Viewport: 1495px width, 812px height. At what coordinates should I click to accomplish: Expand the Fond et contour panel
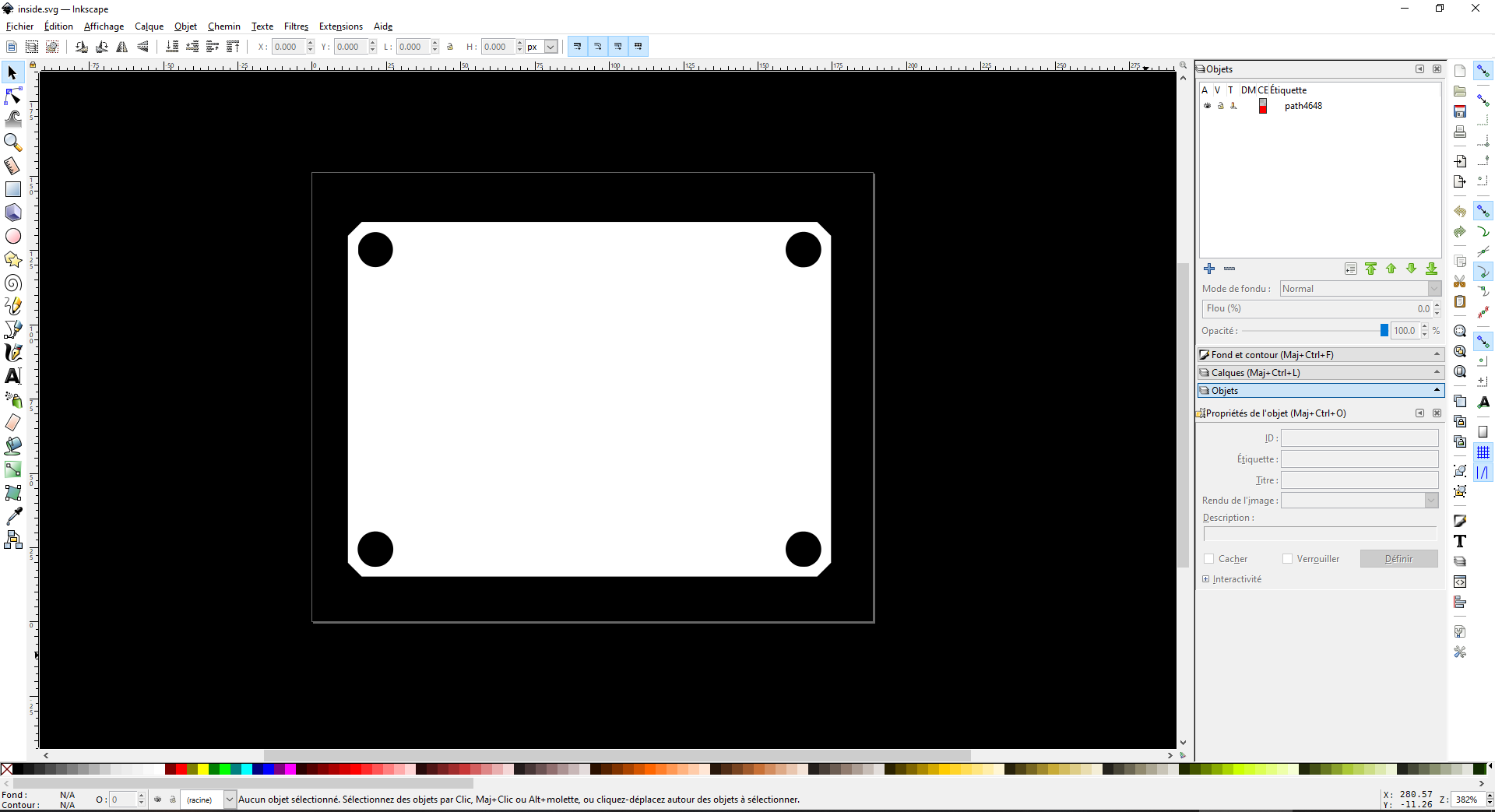point(1321,355)
